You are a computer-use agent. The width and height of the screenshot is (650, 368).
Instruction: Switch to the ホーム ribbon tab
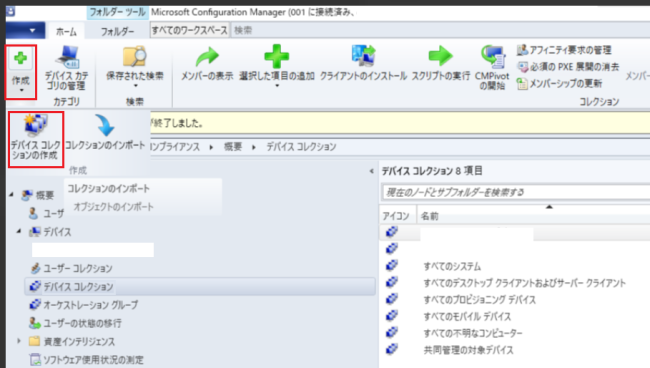66,31
